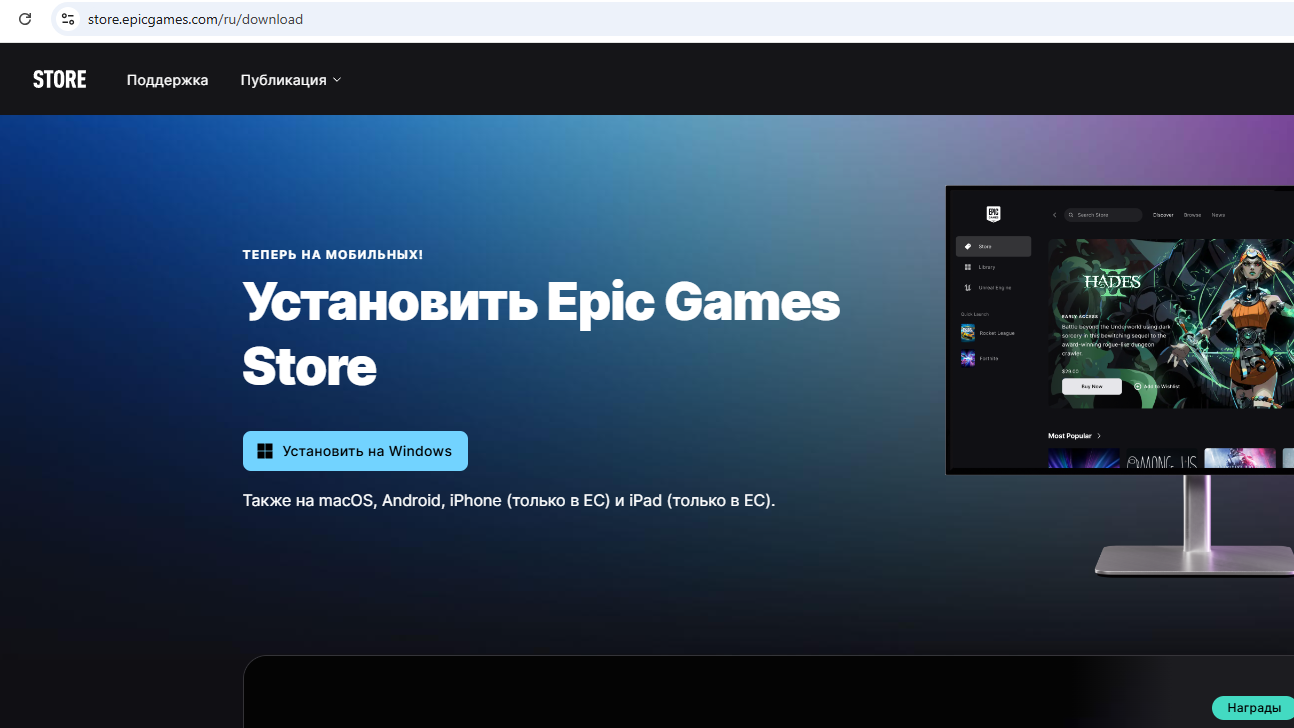Click the Установить Epic Games Store heading
The image size is (1294, 728).
[x=541, y=333]
